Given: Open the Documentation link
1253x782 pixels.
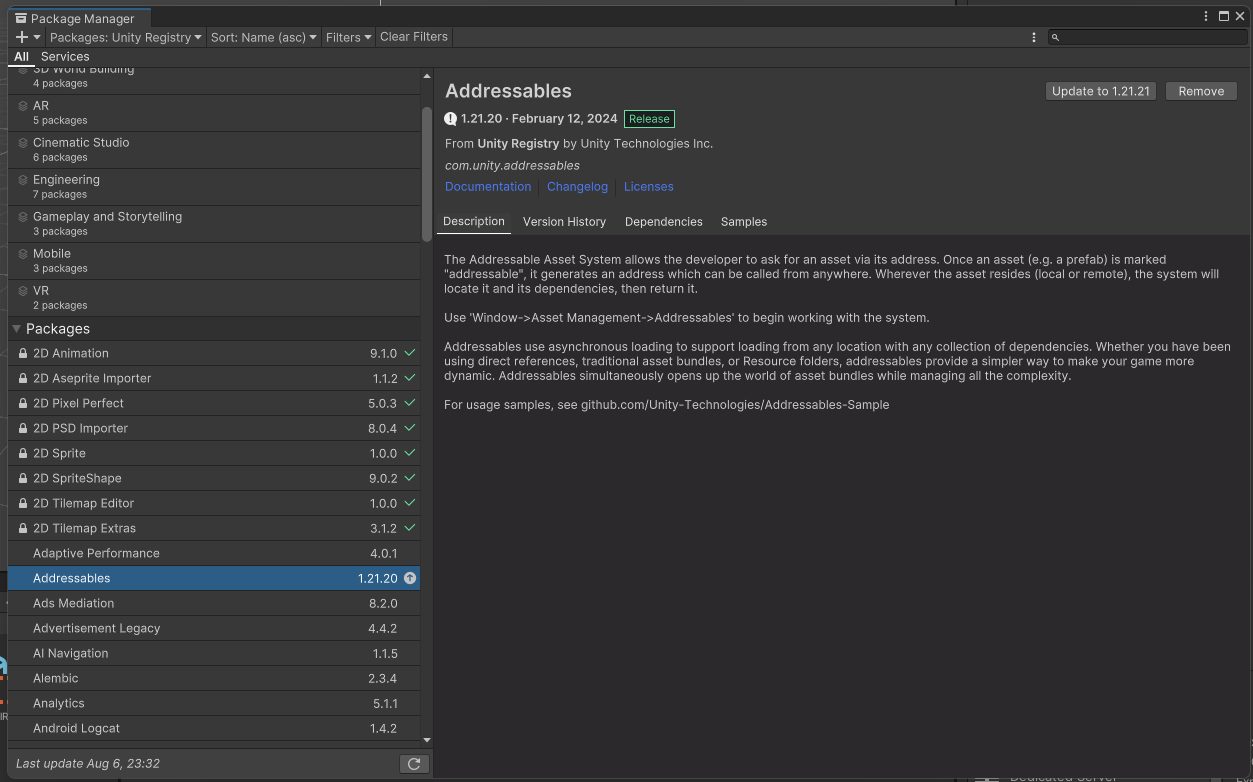Looking at the screenshot, I should click(x=488, y=187).
